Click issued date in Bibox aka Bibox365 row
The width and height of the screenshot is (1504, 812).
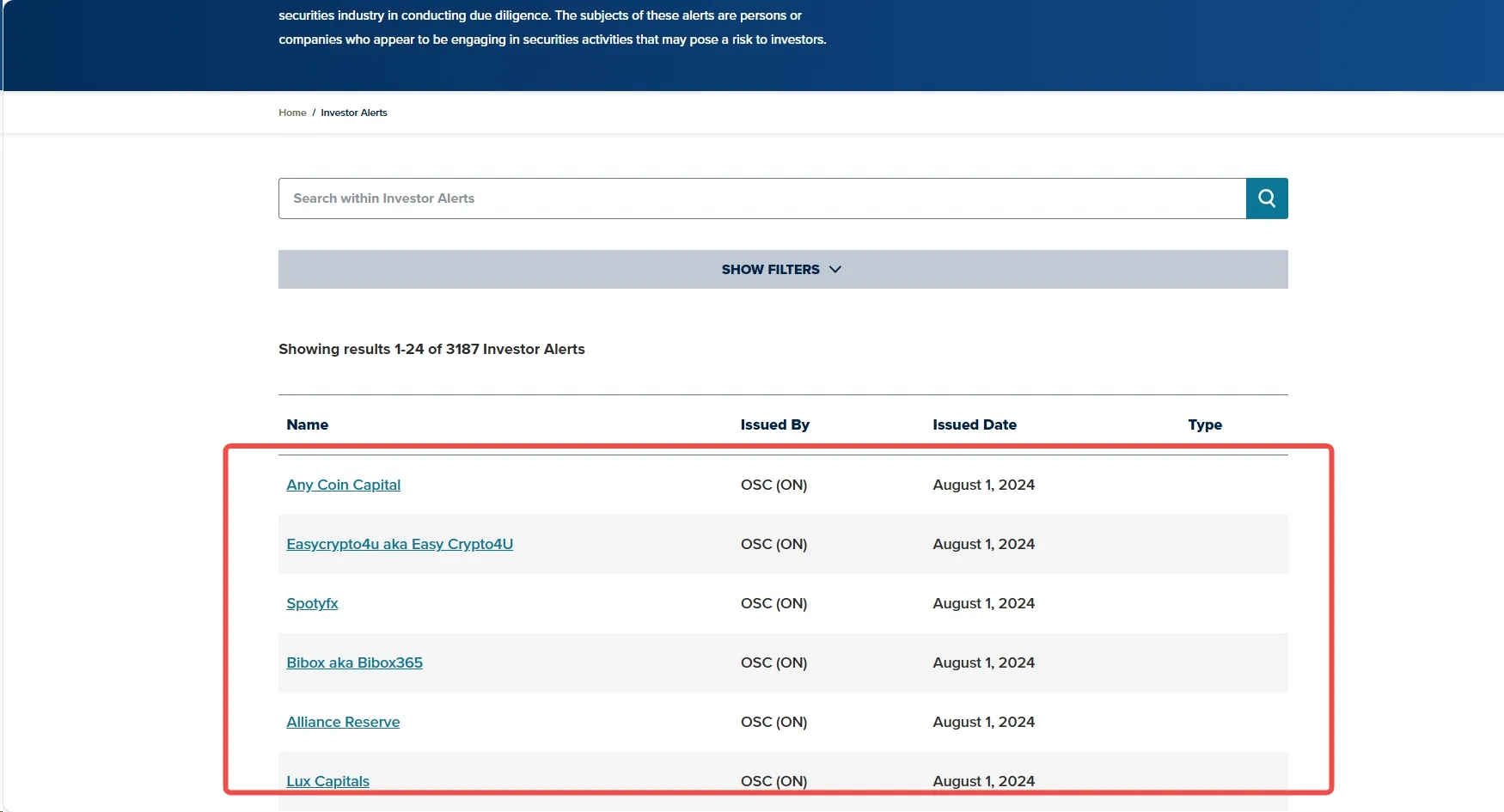pos(984,662)
